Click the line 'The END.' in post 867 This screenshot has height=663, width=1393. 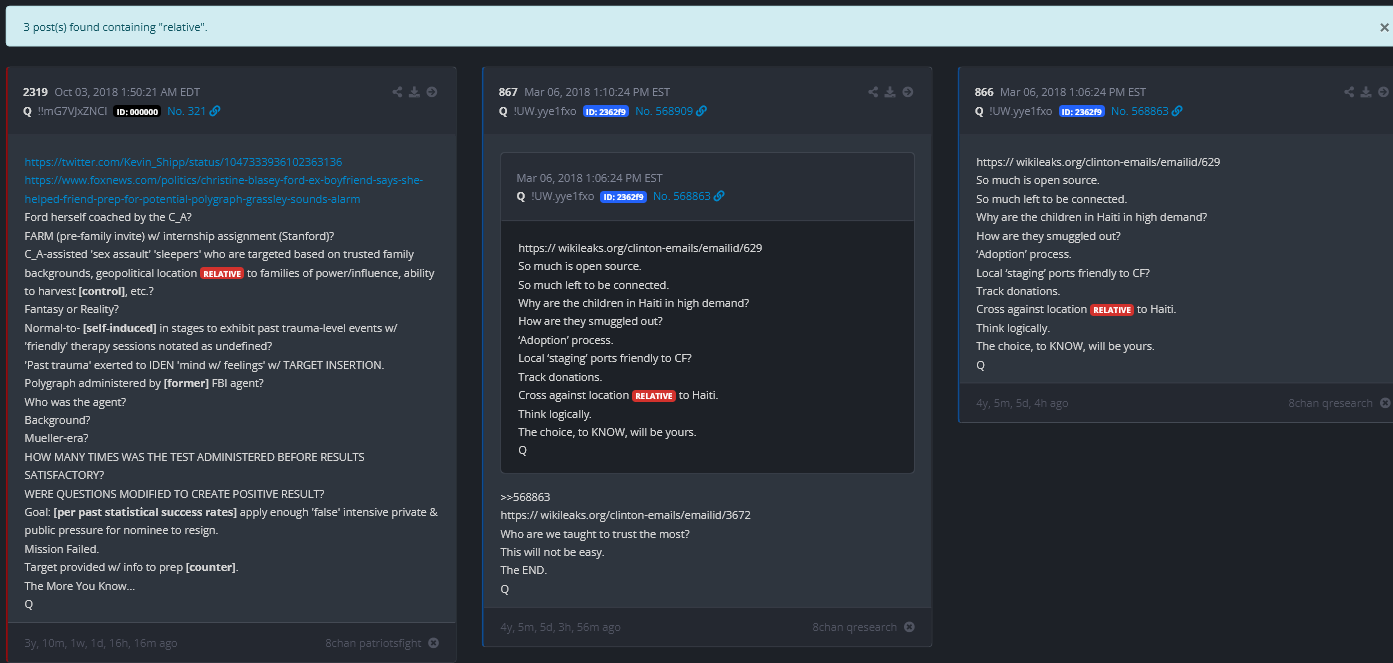[524, 570]
